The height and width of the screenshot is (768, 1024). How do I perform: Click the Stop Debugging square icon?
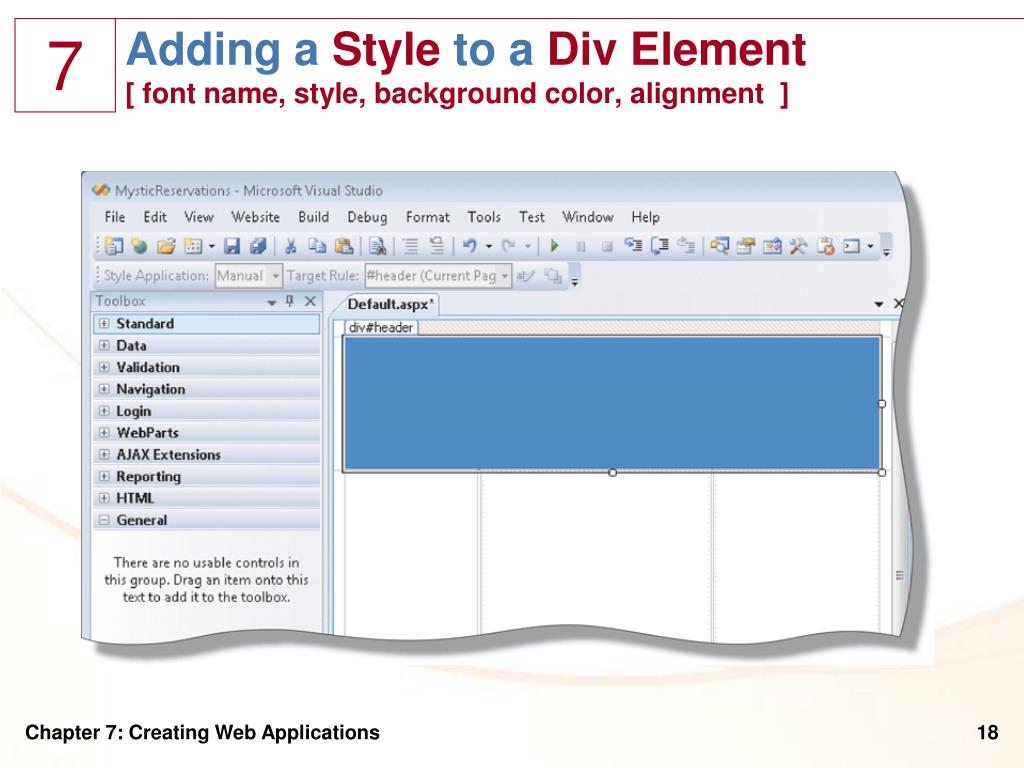click(x=607, y=247)
